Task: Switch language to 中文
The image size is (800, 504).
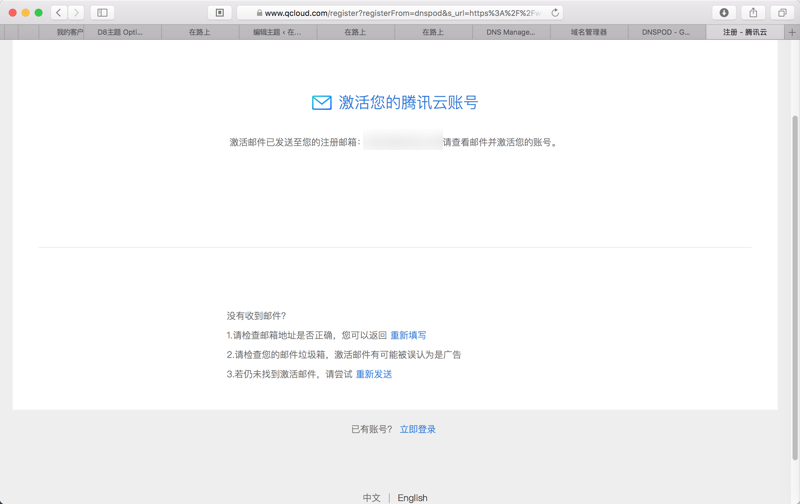Action: click(371, 497)
